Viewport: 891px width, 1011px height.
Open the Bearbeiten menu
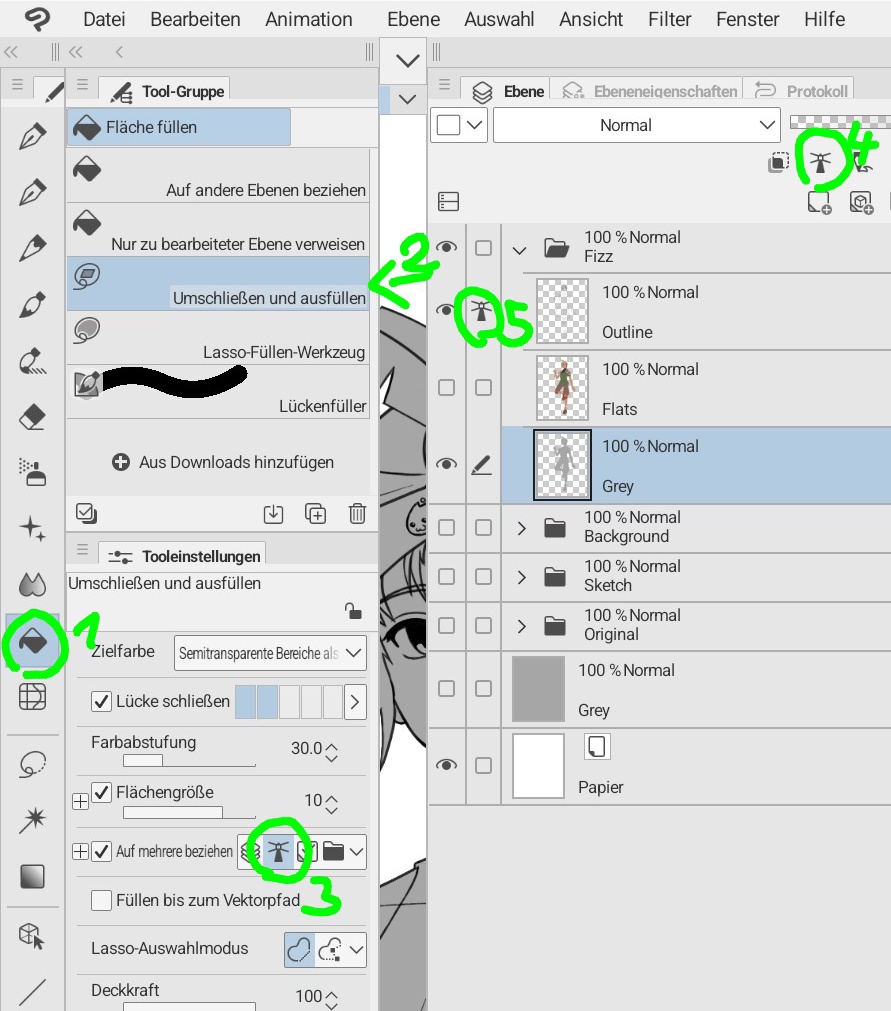click(x=195, y=19)
